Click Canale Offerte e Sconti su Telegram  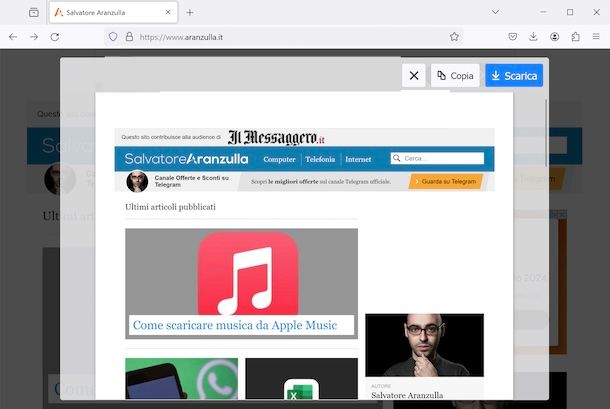[191, 181]
